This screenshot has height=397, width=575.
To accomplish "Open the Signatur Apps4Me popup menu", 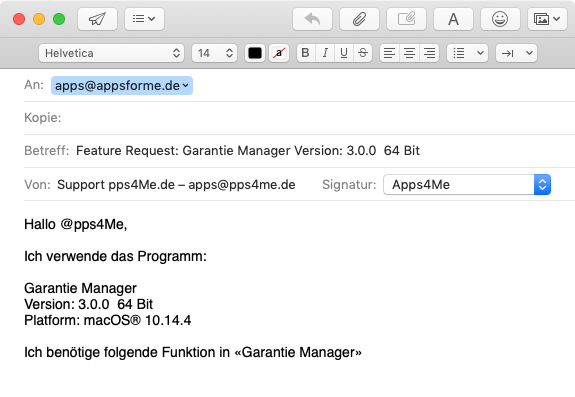I will pyautogui.click(x=467, y=184).
